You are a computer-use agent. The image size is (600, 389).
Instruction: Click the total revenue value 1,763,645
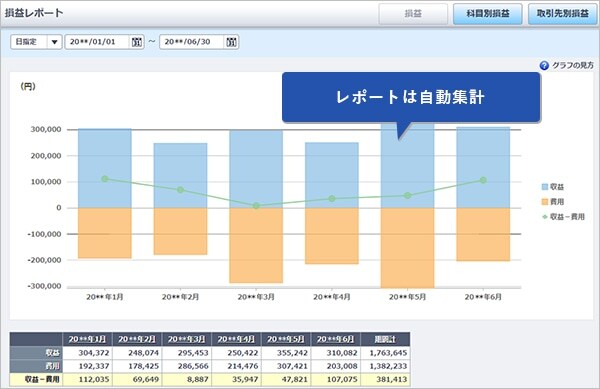[388, 353]
